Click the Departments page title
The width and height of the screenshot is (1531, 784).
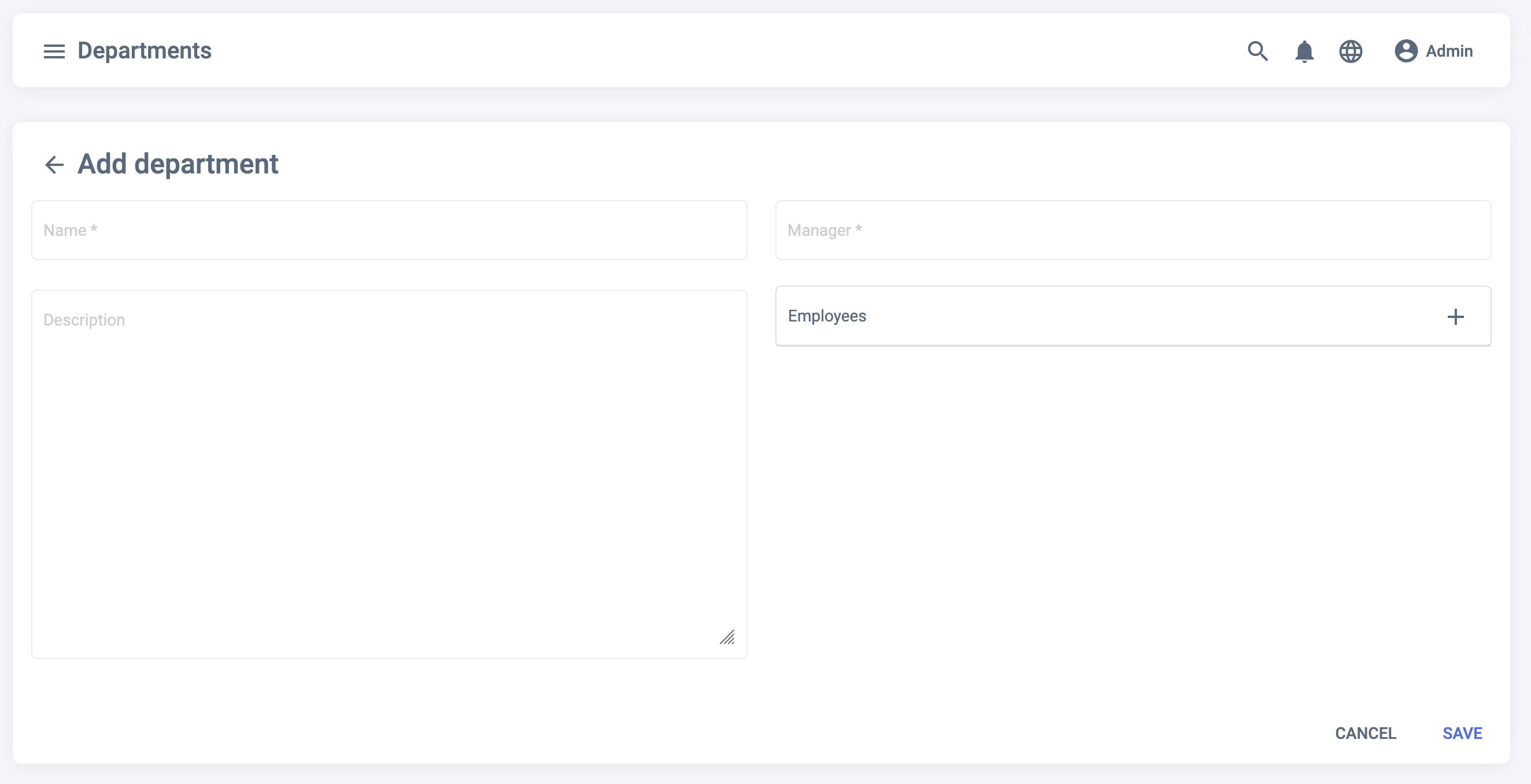pos(145,51)
